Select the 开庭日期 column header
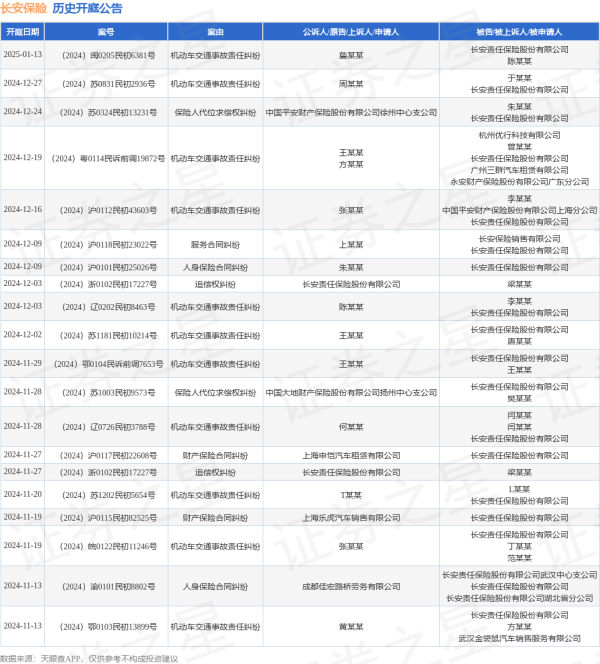The width and height of the screenshot is (600, 664). point(22,32)
